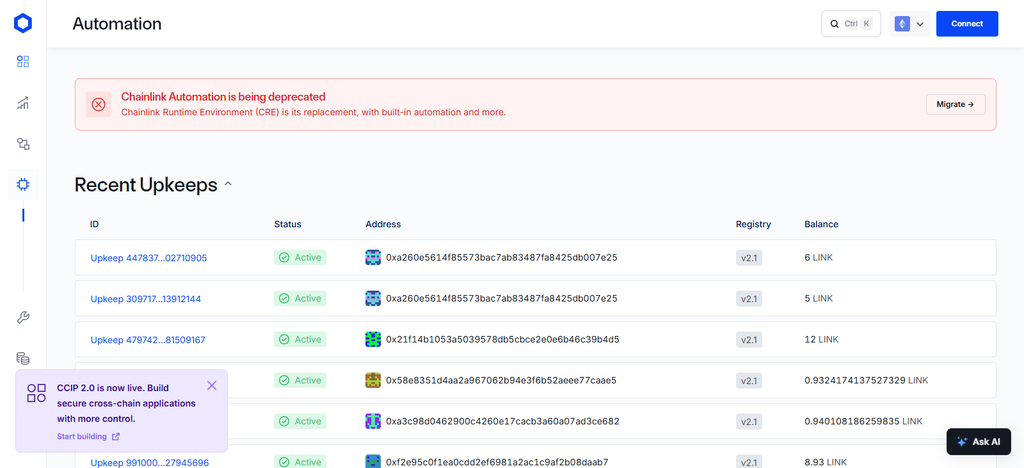Select the Automation chip icon in sidebar
Screen dimensions: 1024x468
(23, 185)
